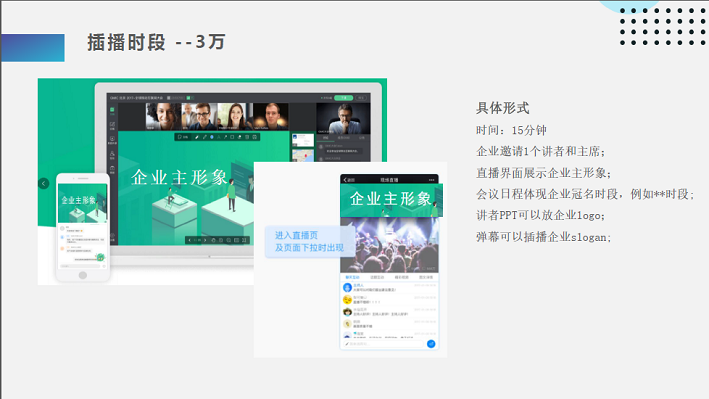Viewport: 709px width, 399px height.
Task: Choose the rectangle shape tool in the annotation toolbar
Action: click(x=232, y=137)
